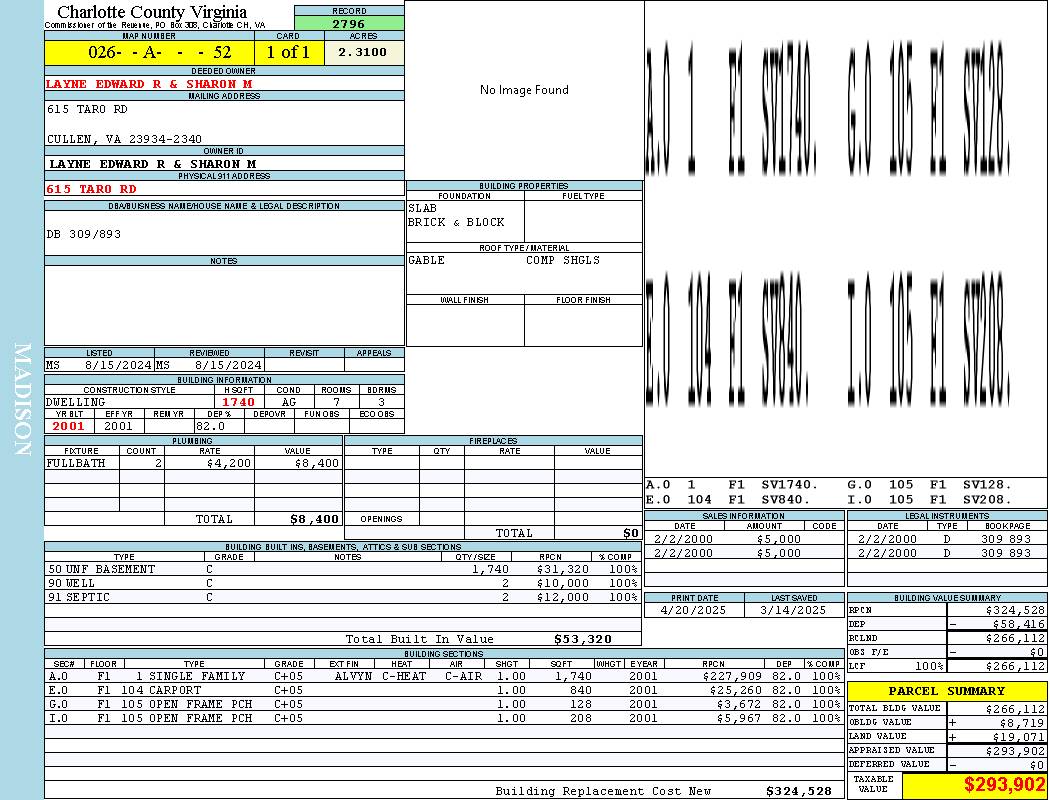The height and width of the screenshot is (800, 1050).
Task: Click the yellow PARCEL SUMMARY header
Action: 946,691
